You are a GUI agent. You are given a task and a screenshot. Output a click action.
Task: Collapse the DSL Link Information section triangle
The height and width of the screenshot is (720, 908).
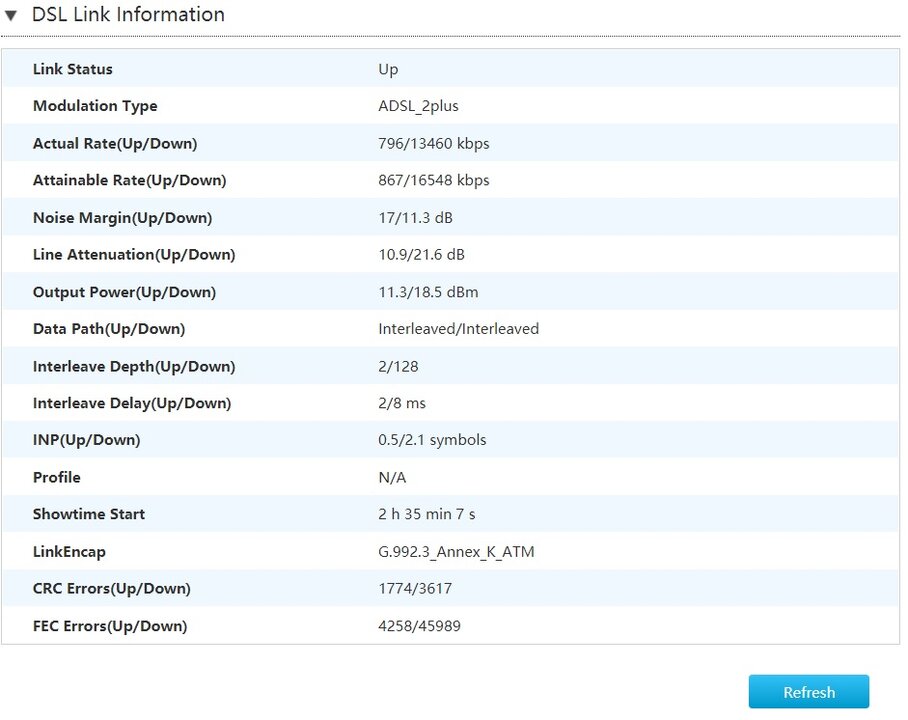11,16
